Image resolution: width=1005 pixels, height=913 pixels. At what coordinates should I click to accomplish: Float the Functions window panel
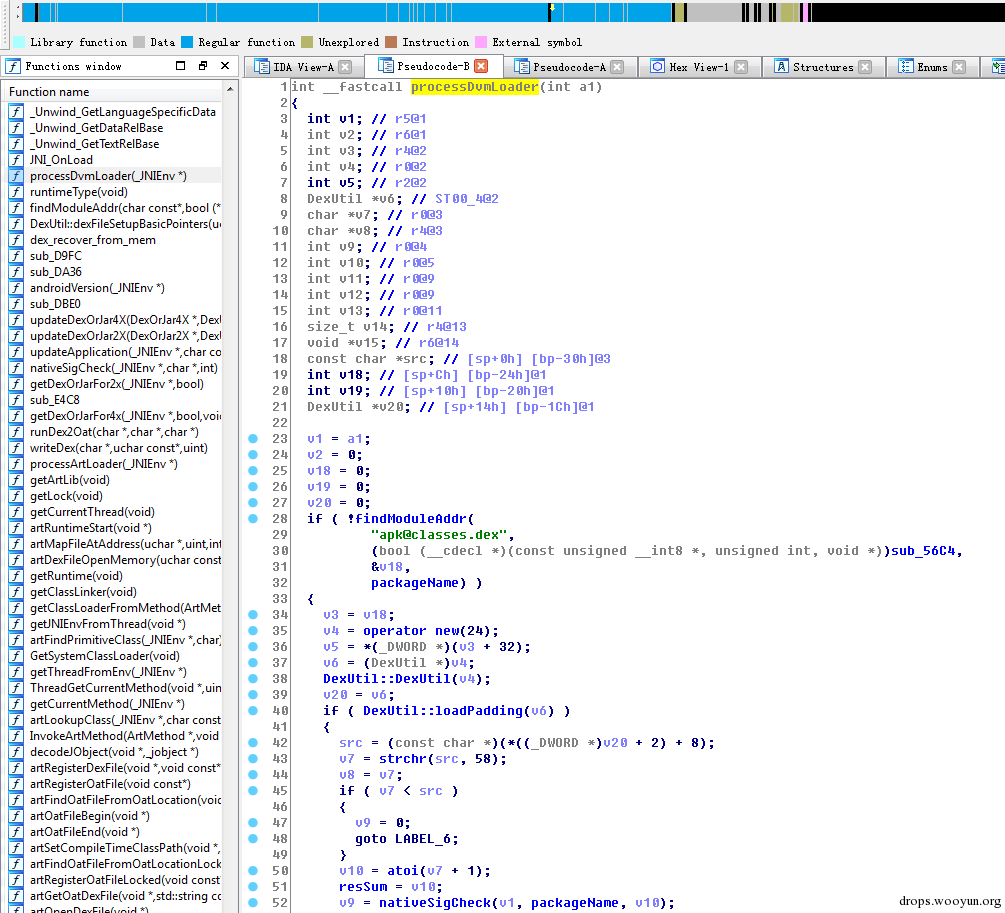203,66
